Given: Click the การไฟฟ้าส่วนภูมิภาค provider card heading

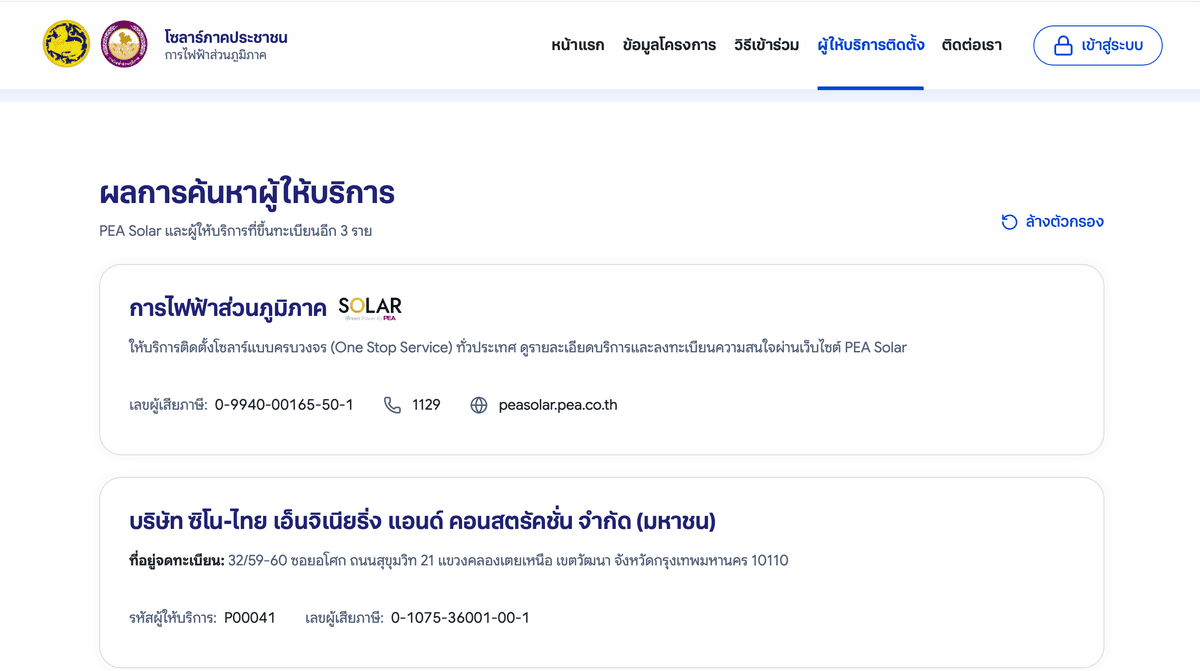Looking at the screenshot, I should coord(228,308).
